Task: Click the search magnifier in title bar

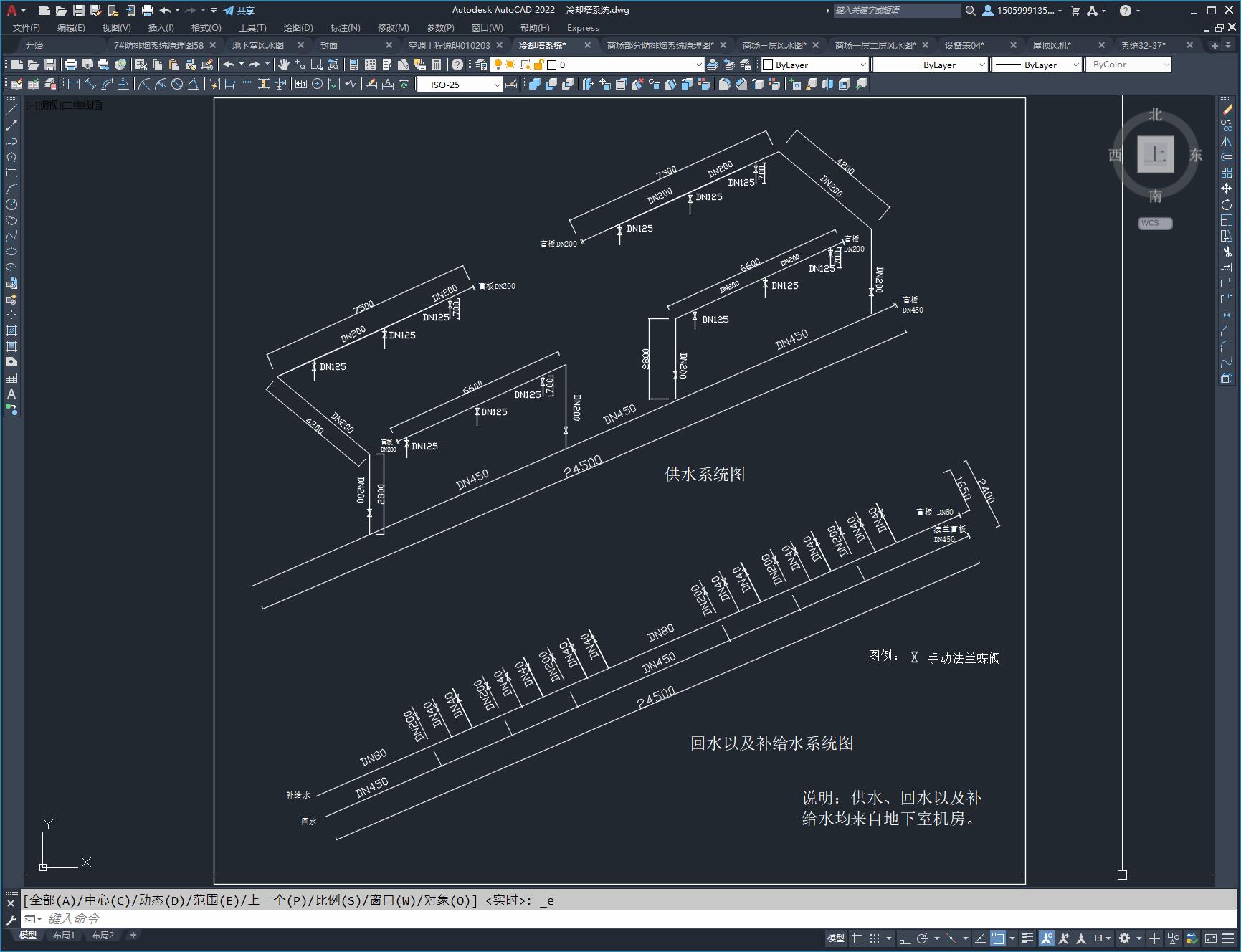Action: tap(970, 11)
